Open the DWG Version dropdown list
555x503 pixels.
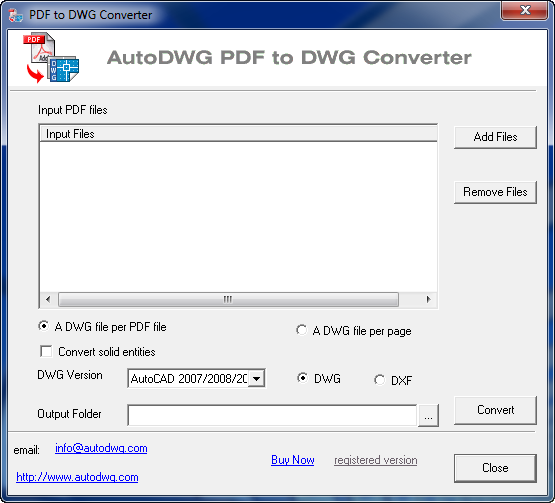257,379
